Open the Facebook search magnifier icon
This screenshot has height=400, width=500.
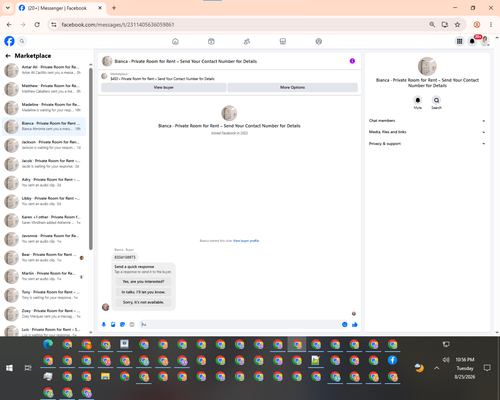click(x=22, y=41)
